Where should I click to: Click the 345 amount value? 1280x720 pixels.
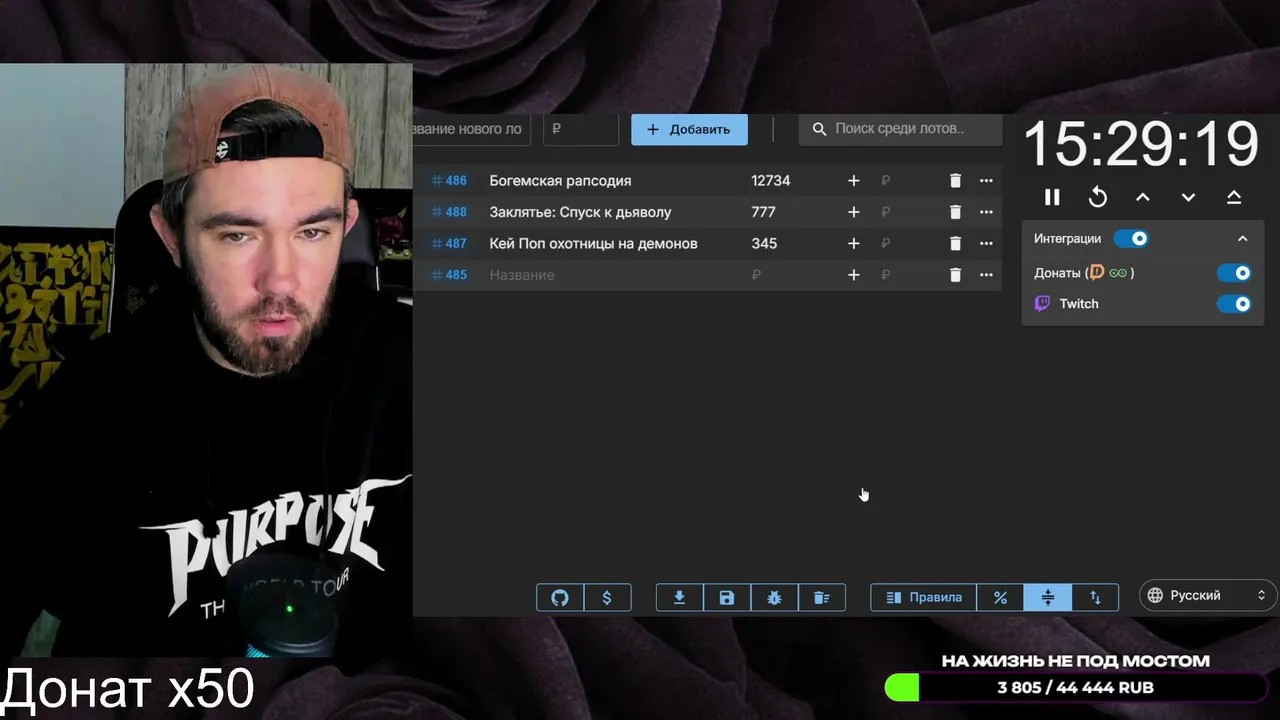tap(764, 243)
